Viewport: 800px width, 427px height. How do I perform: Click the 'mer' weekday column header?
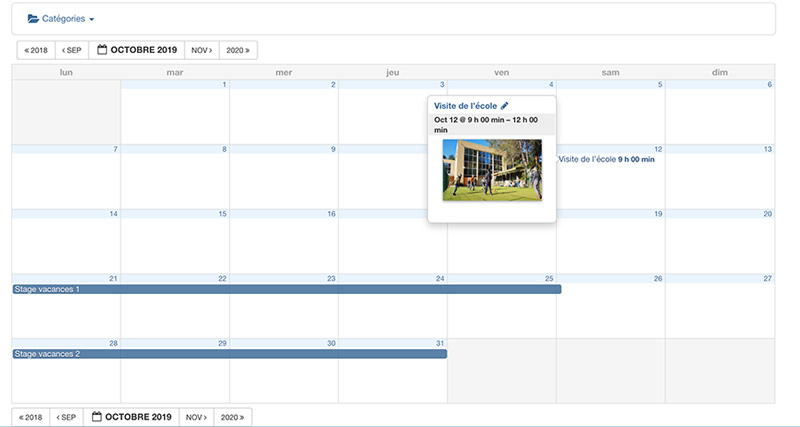(x=284, y=72)
